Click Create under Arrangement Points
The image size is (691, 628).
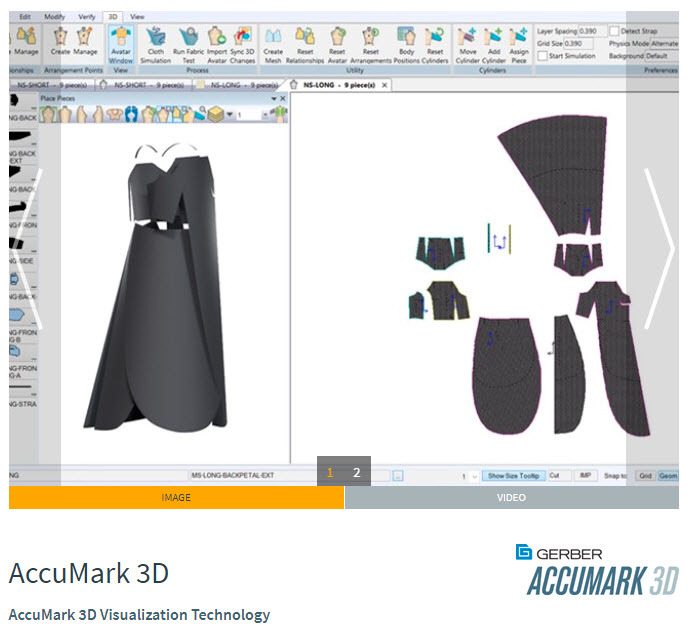(x=60, y=42)
